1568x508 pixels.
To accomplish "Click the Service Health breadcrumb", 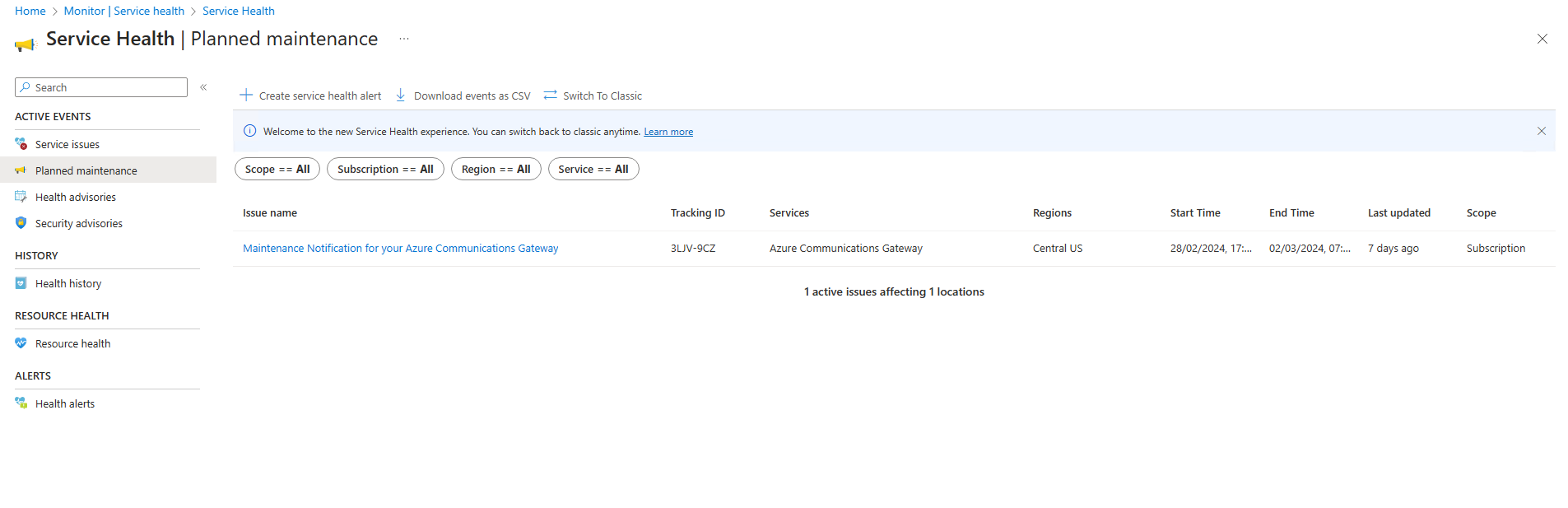I will coord(239,11).
